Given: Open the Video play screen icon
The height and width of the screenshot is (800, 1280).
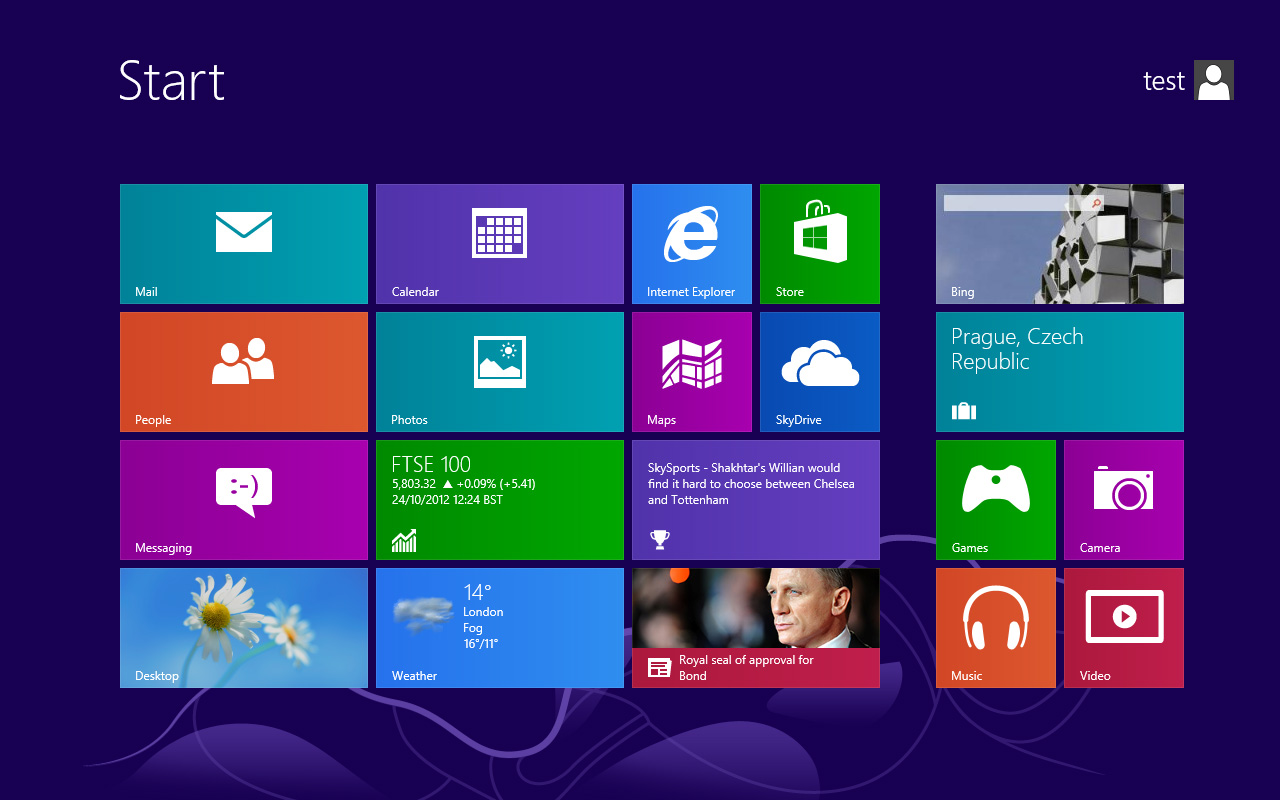Looking at the screenshot, I should coord(1124,617).
